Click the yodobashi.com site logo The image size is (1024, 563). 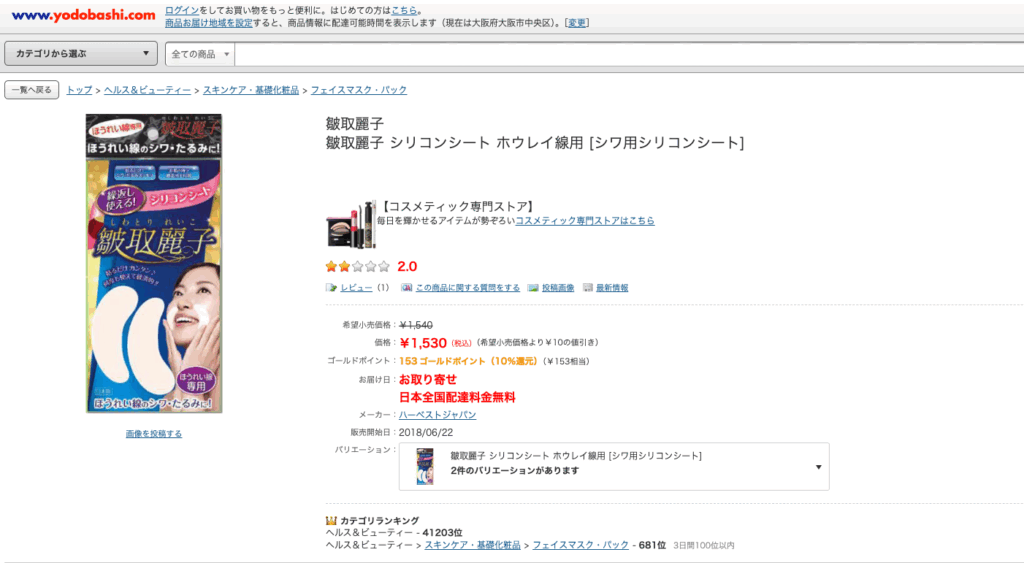84,15
